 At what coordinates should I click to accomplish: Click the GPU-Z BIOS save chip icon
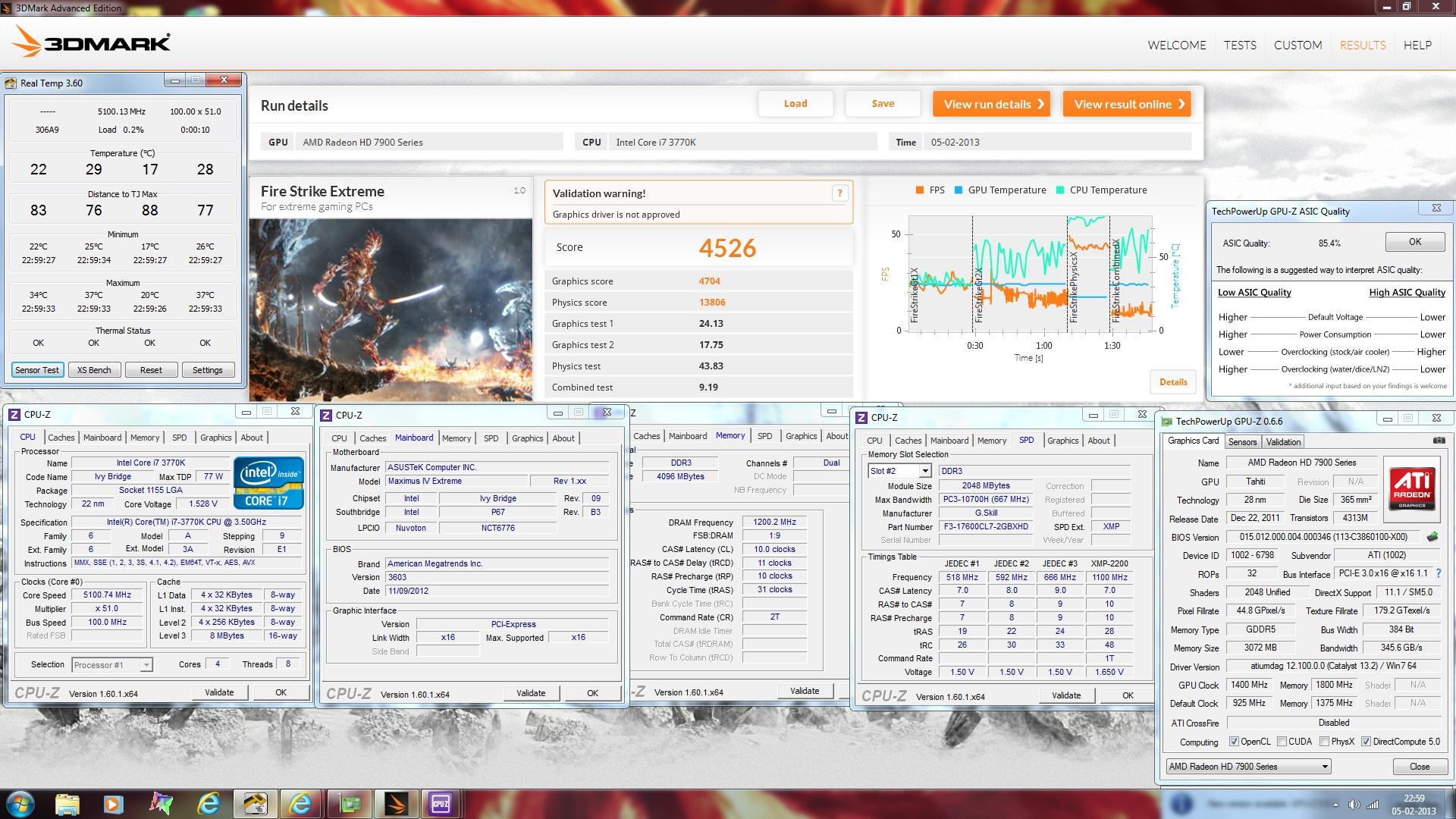(1432, 537)
